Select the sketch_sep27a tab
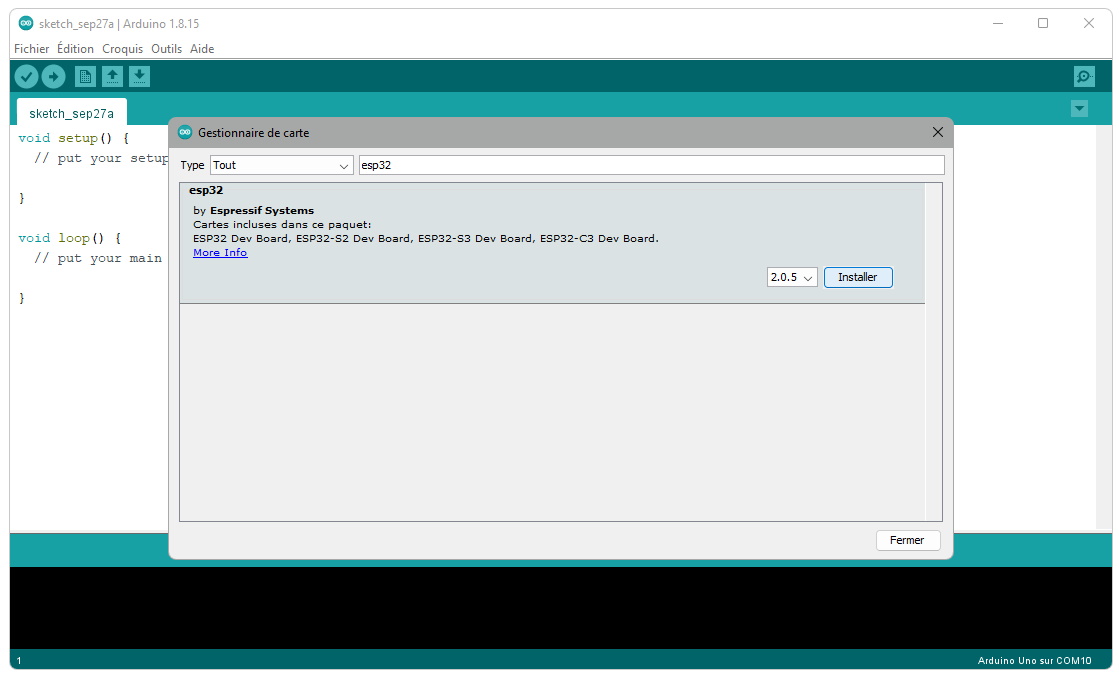This screenshot has height=678, width=1119. (71, 113)
